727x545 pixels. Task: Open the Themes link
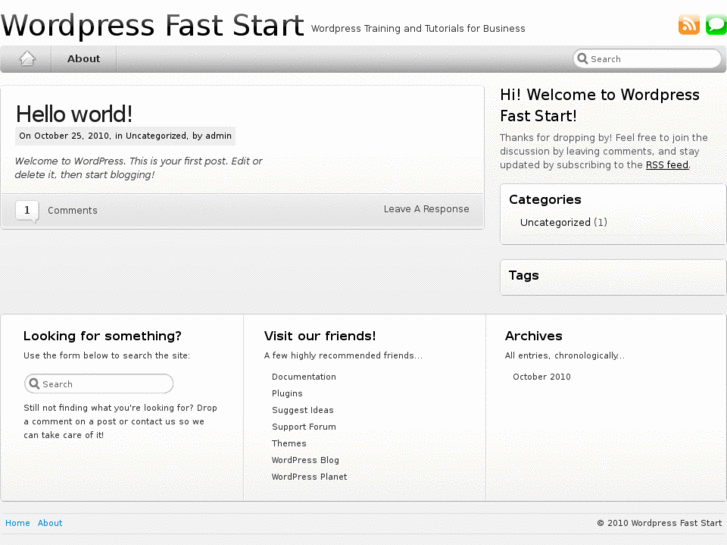[x=289, y=443]
